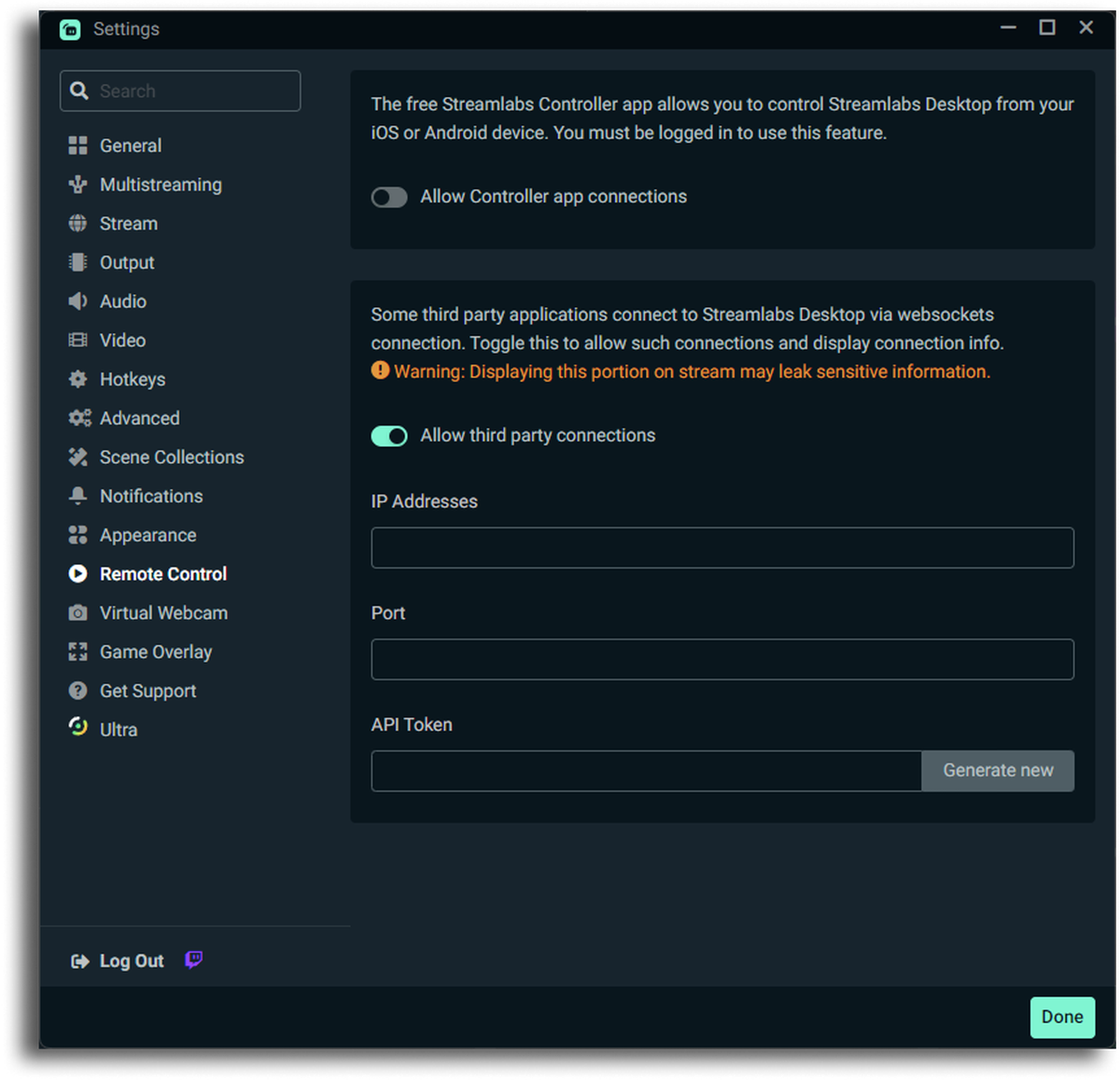The image size is (1120, 1080).
Task: Click the search magnifier icon
Action: (x=79, y=91)
